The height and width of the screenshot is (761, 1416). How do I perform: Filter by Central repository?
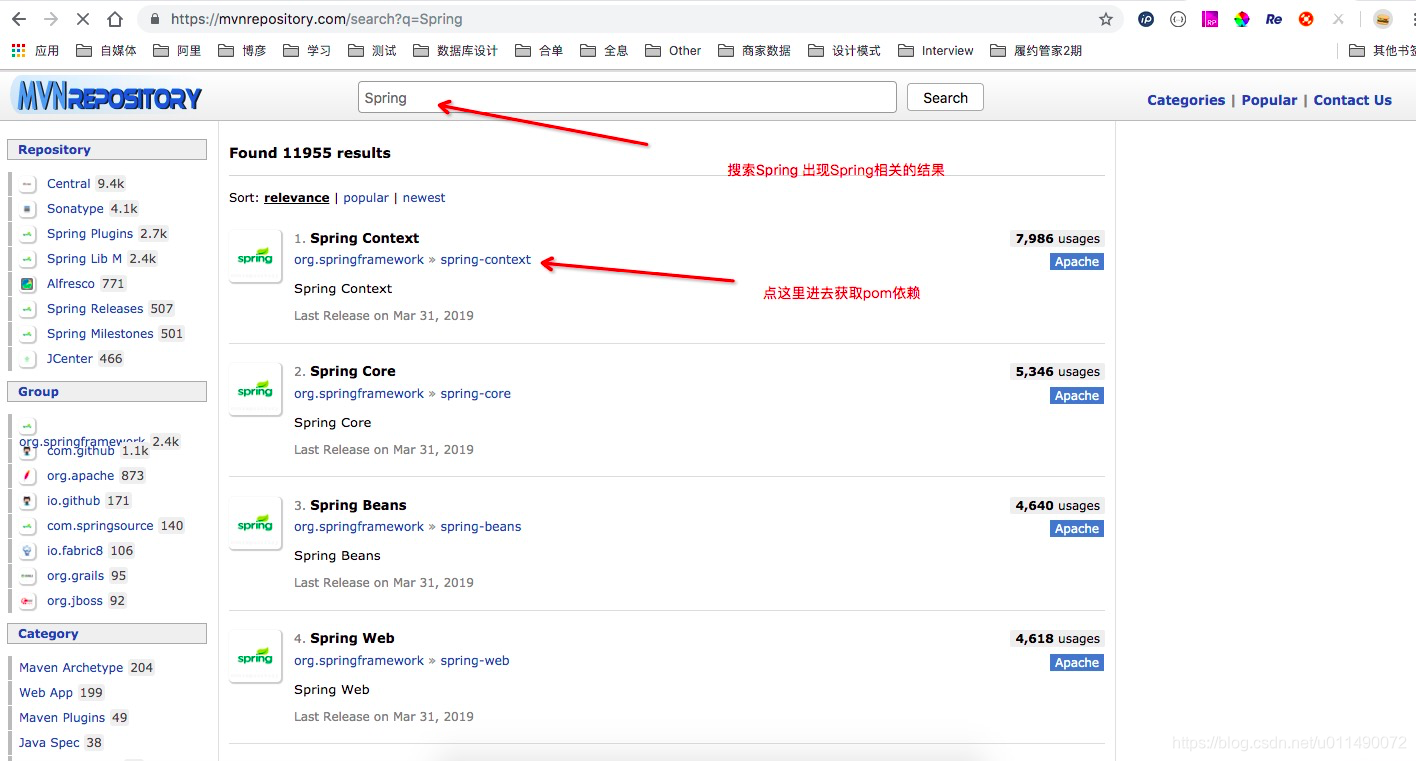[69, 184]
